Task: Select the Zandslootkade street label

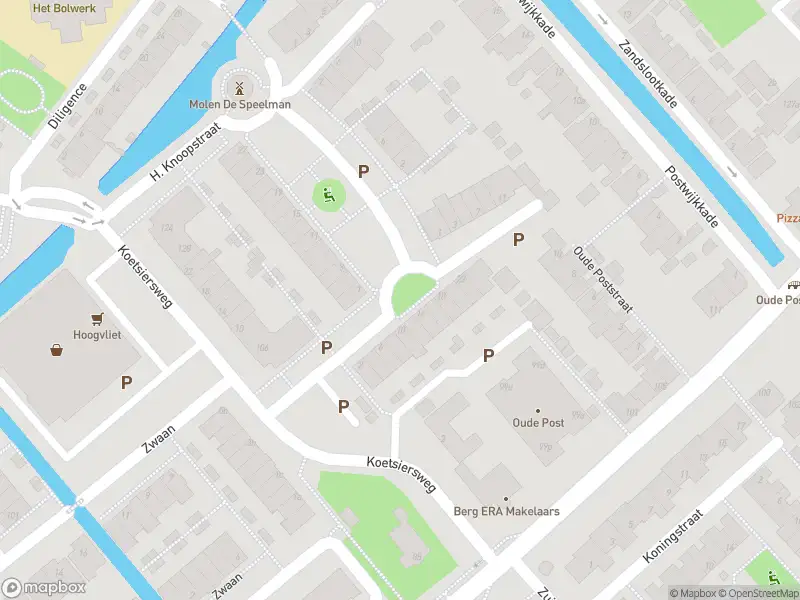Action: [648, 74]
